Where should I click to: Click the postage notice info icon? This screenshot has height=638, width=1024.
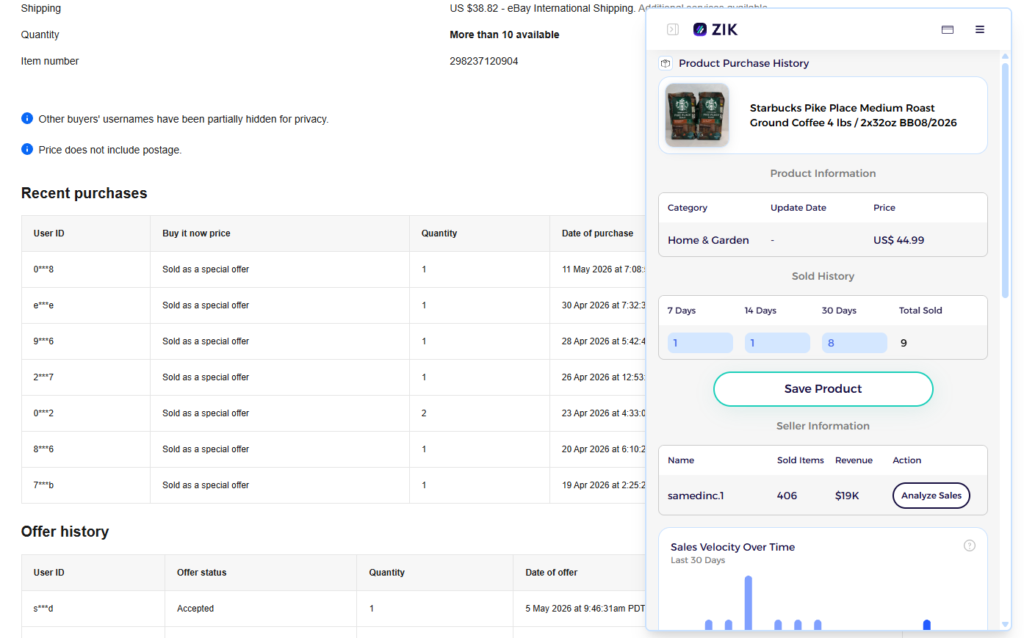coord(27,149)
